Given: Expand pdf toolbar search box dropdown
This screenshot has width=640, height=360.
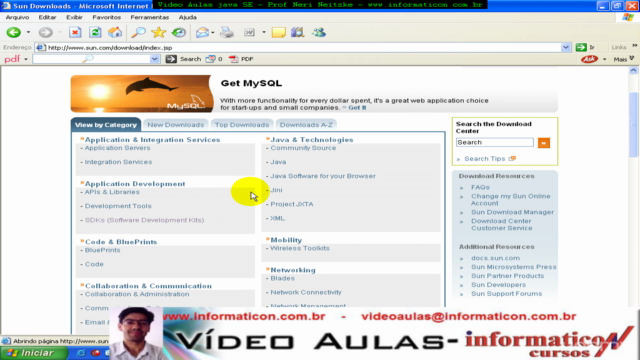Looking at the screenshot, I should [154, 59].
